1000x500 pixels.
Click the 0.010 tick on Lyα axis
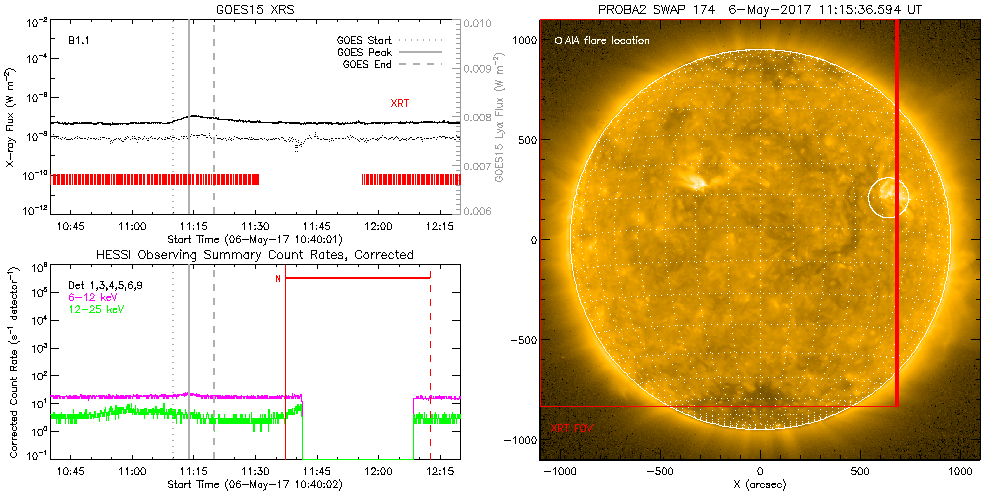point(475,24)
